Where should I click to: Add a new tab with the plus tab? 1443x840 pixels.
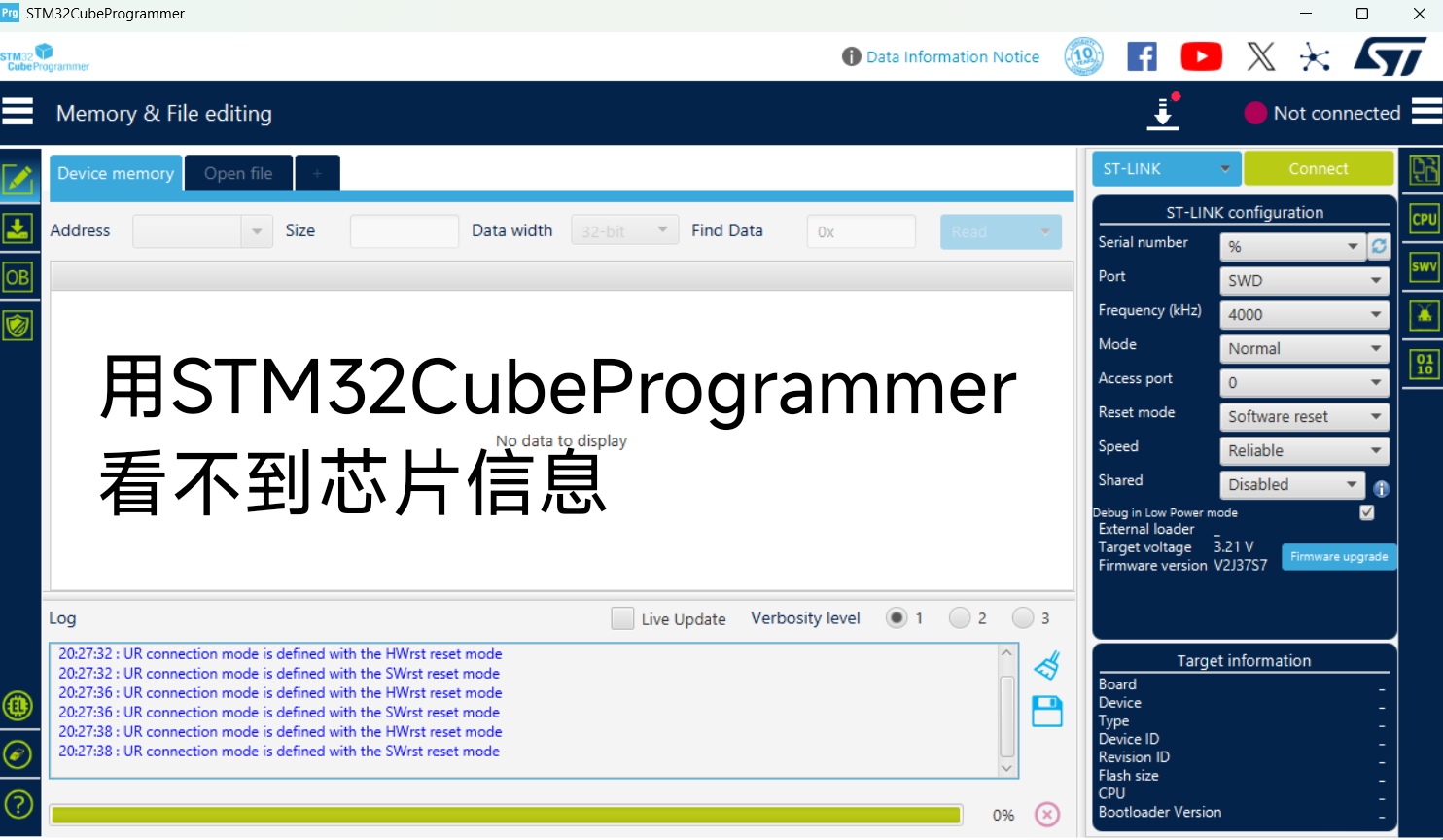click(317, 173)
